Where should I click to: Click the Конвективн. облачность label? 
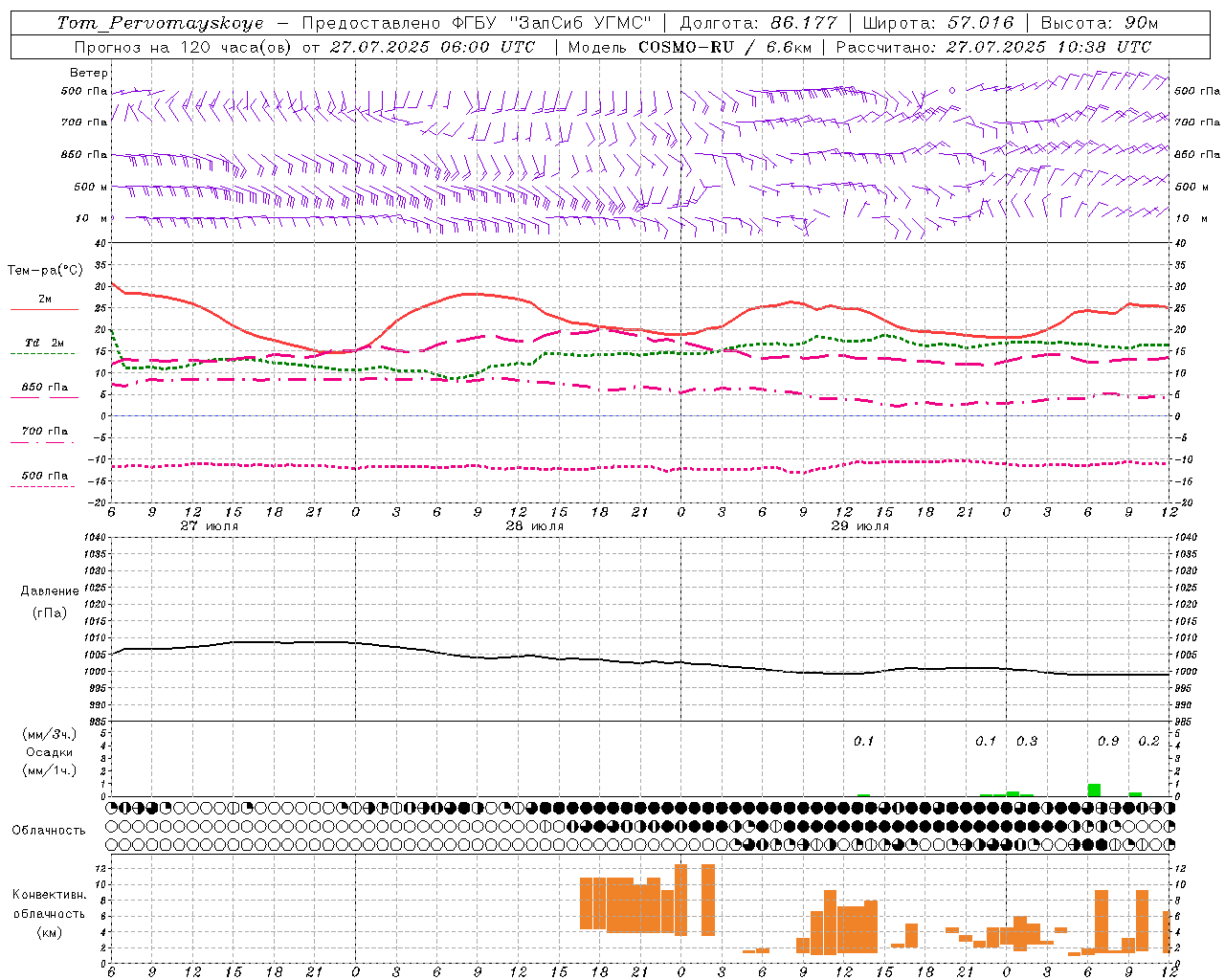tap(49, 913)
